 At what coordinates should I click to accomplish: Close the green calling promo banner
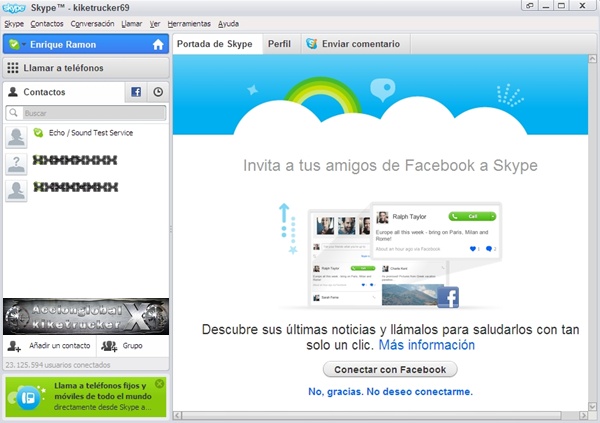click(160, 383)
